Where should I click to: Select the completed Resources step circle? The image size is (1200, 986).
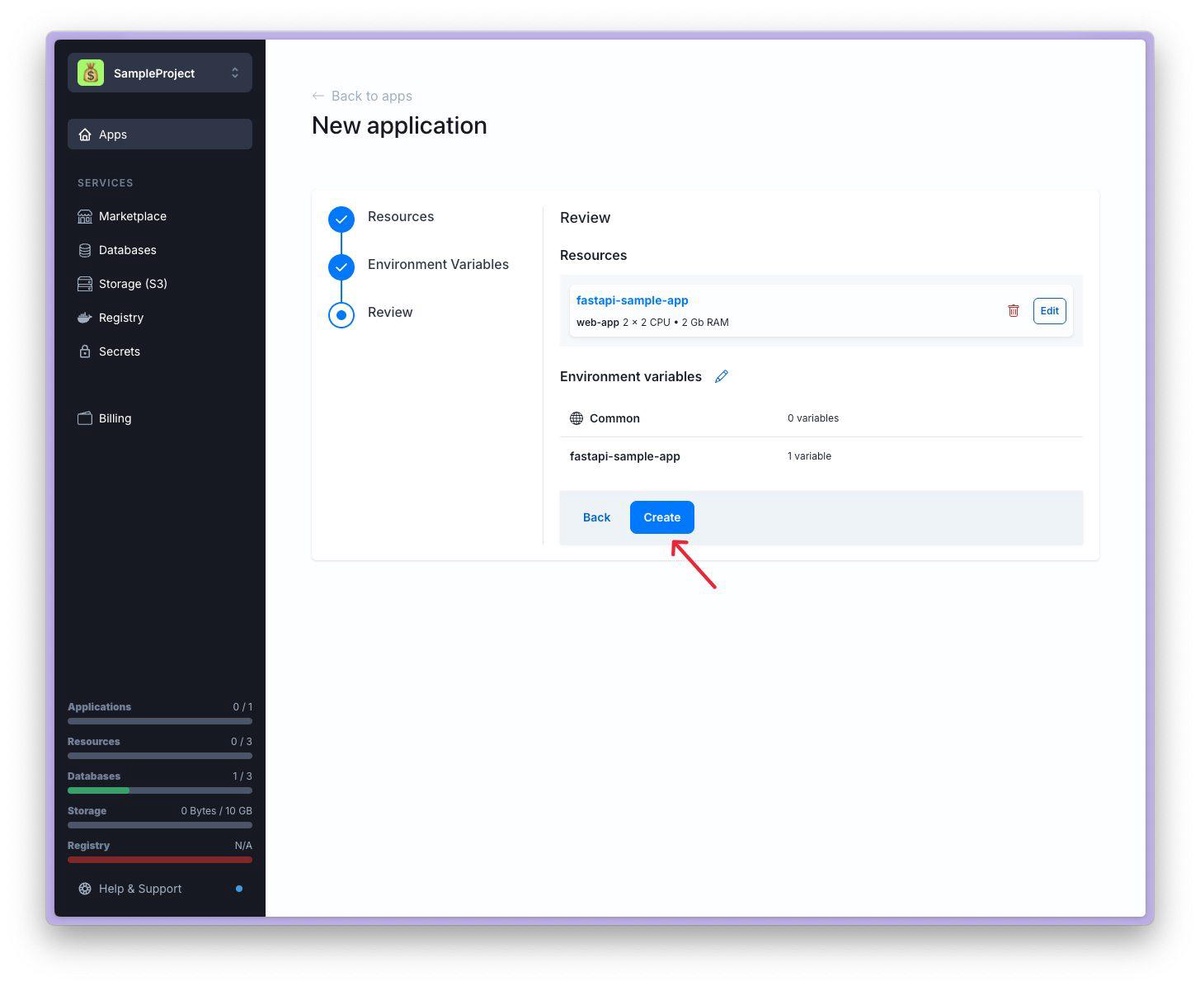point(341,219)
